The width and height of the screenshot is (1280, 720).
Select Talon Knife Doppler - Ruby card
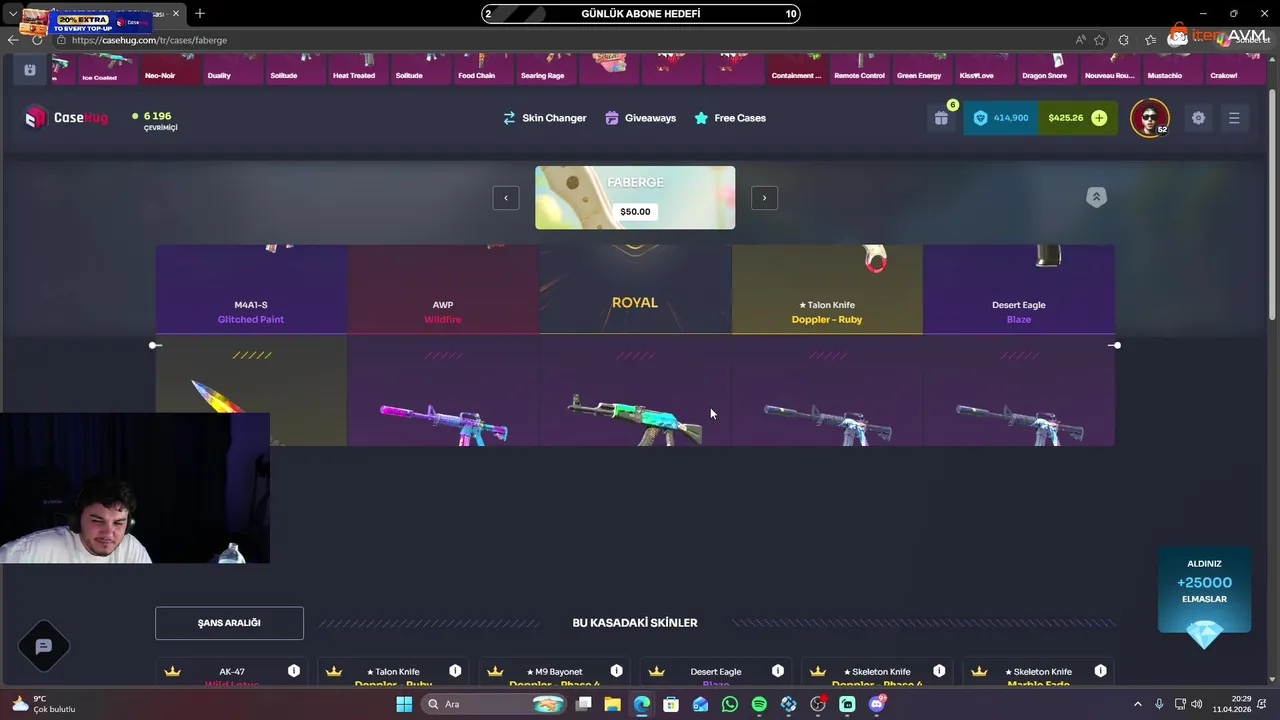[x=827, y=289]
